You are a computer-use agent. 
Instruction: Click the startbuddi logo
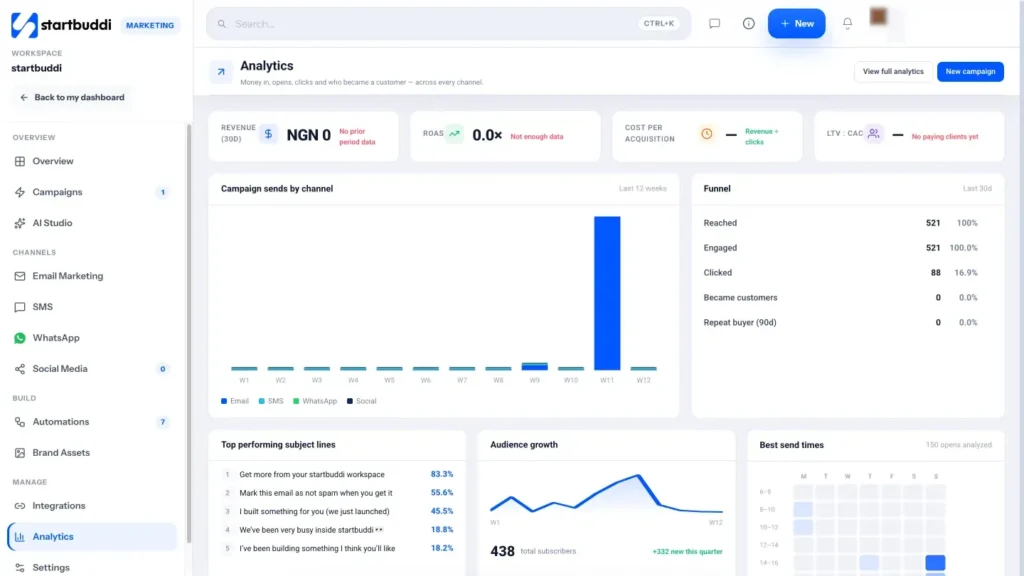click(x=61, y=25)
